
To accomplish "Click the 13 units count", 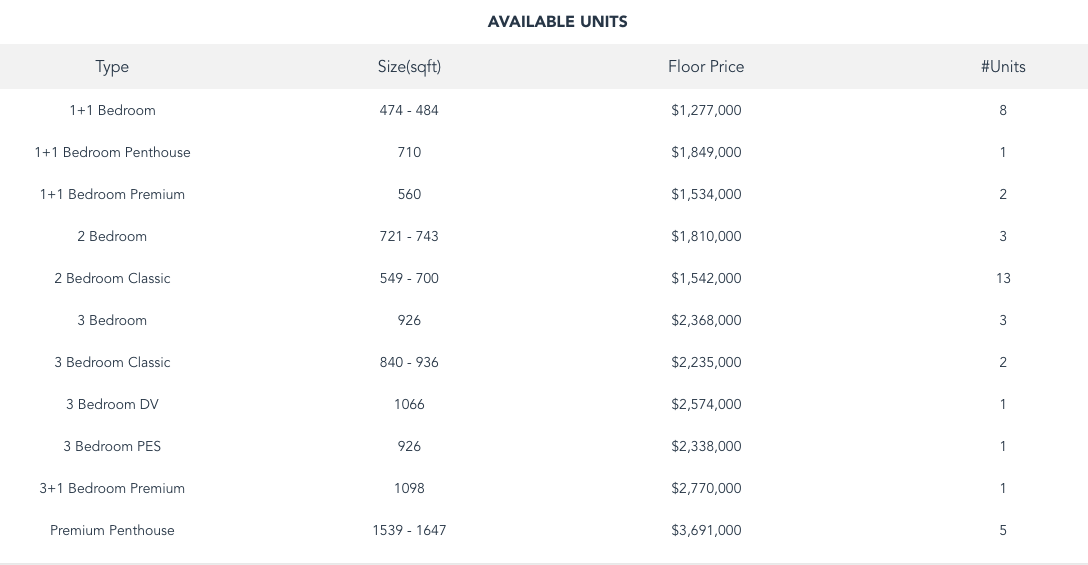I will coord(1003,278).
